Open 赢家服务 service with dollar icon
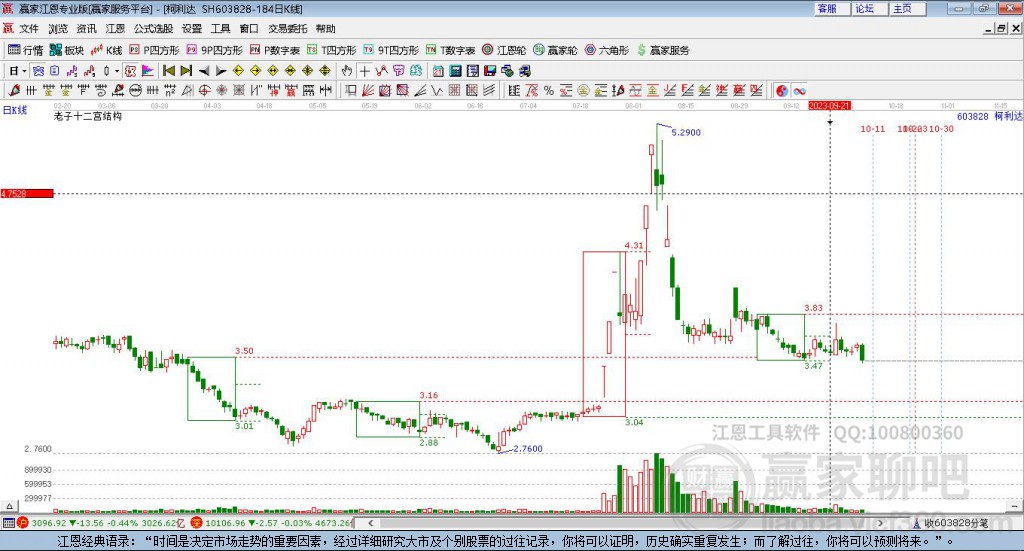This screenshot has width=1024, height=551. pyautogui.click(x=663, y=50)
